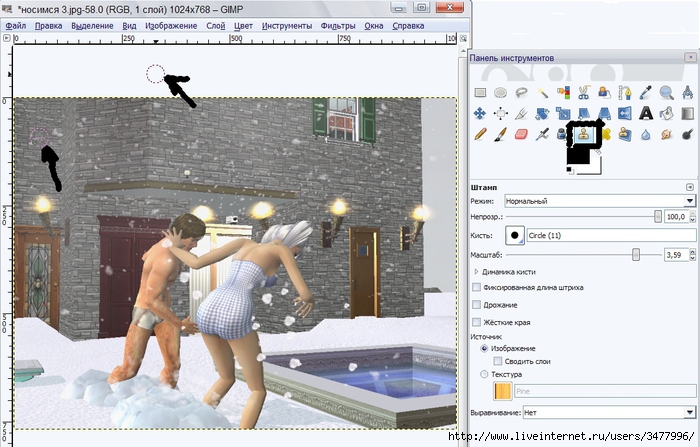
Task: Reset to default colors icon
Action: point(570,170)
